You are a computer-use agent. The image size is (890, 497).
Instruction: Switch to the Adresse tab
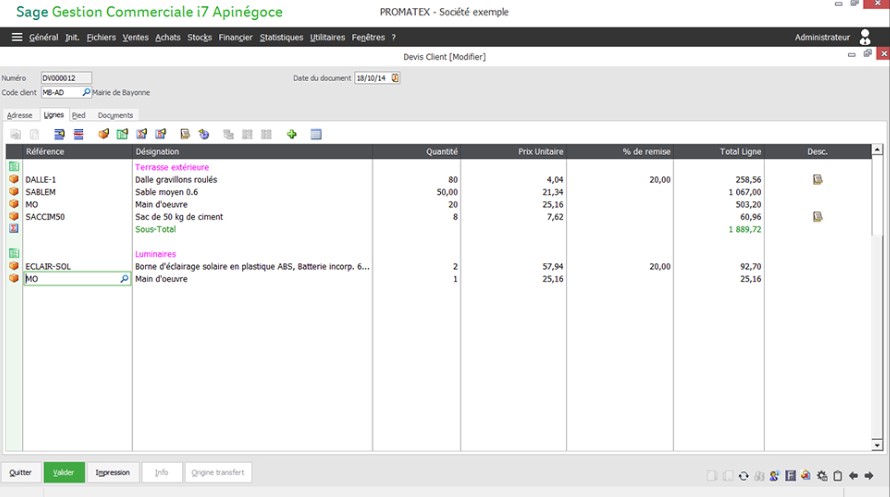pyautogui.click(x=20, y=115)
